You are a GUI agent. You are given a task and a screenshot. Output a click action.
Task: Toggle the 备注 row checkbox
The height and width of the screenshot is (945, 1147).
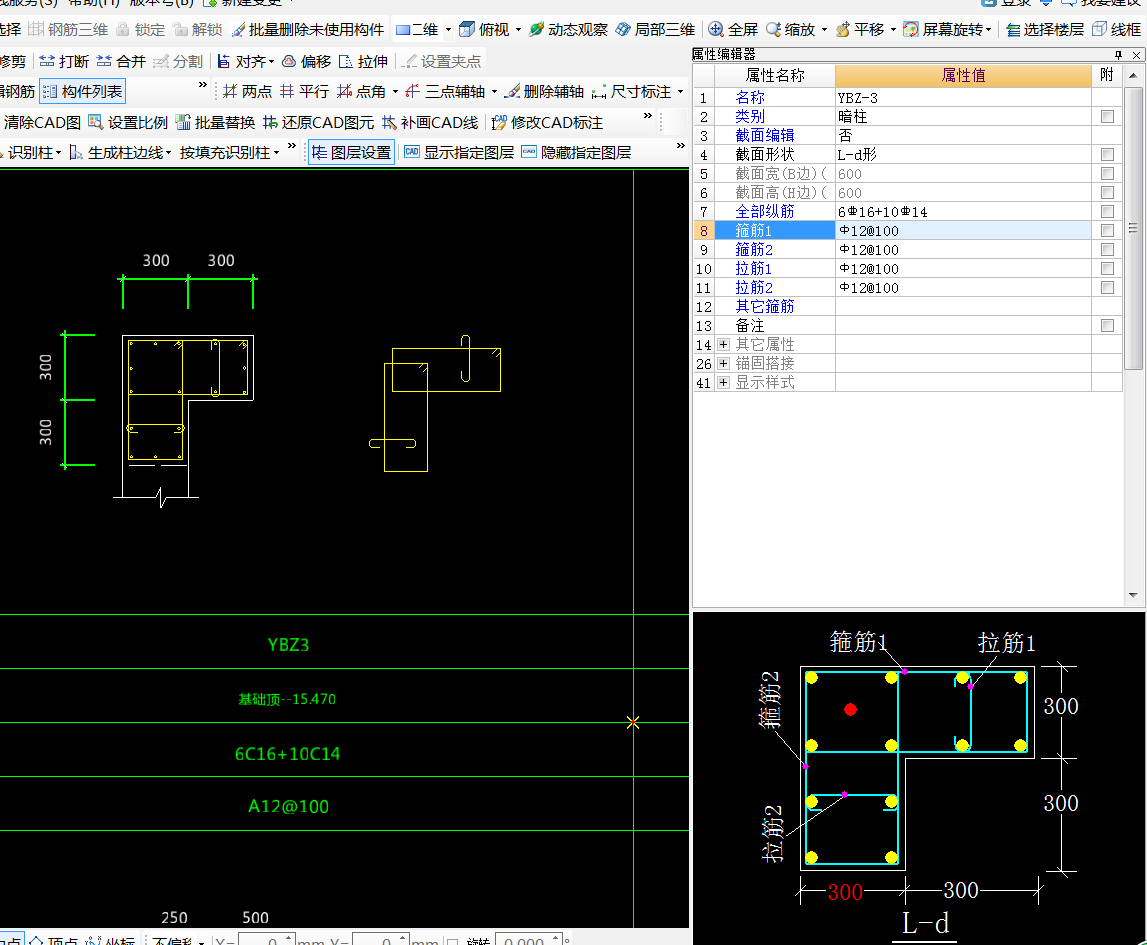tap(1107, 326)
